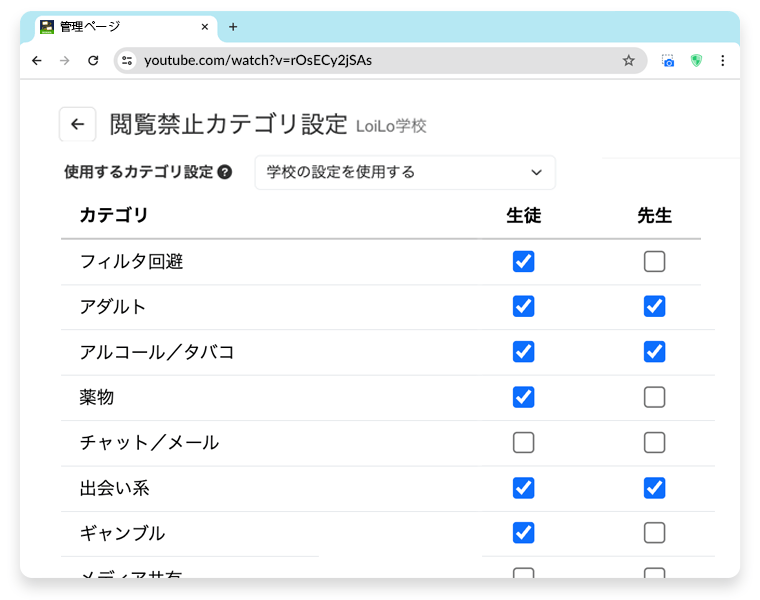Open 学校の設定を使用する dropdown

(405, 173)
